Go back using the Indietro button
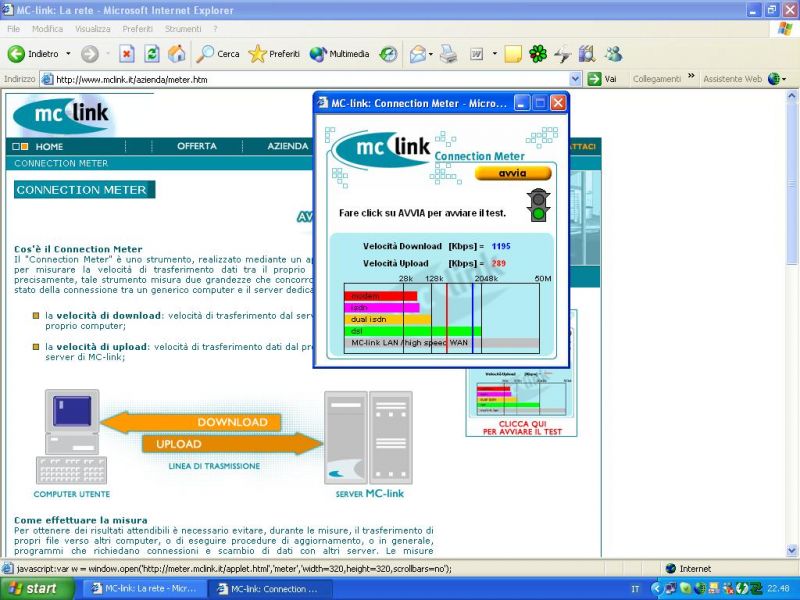This screenshot has width=800, height=600. (x=34, y=54)
